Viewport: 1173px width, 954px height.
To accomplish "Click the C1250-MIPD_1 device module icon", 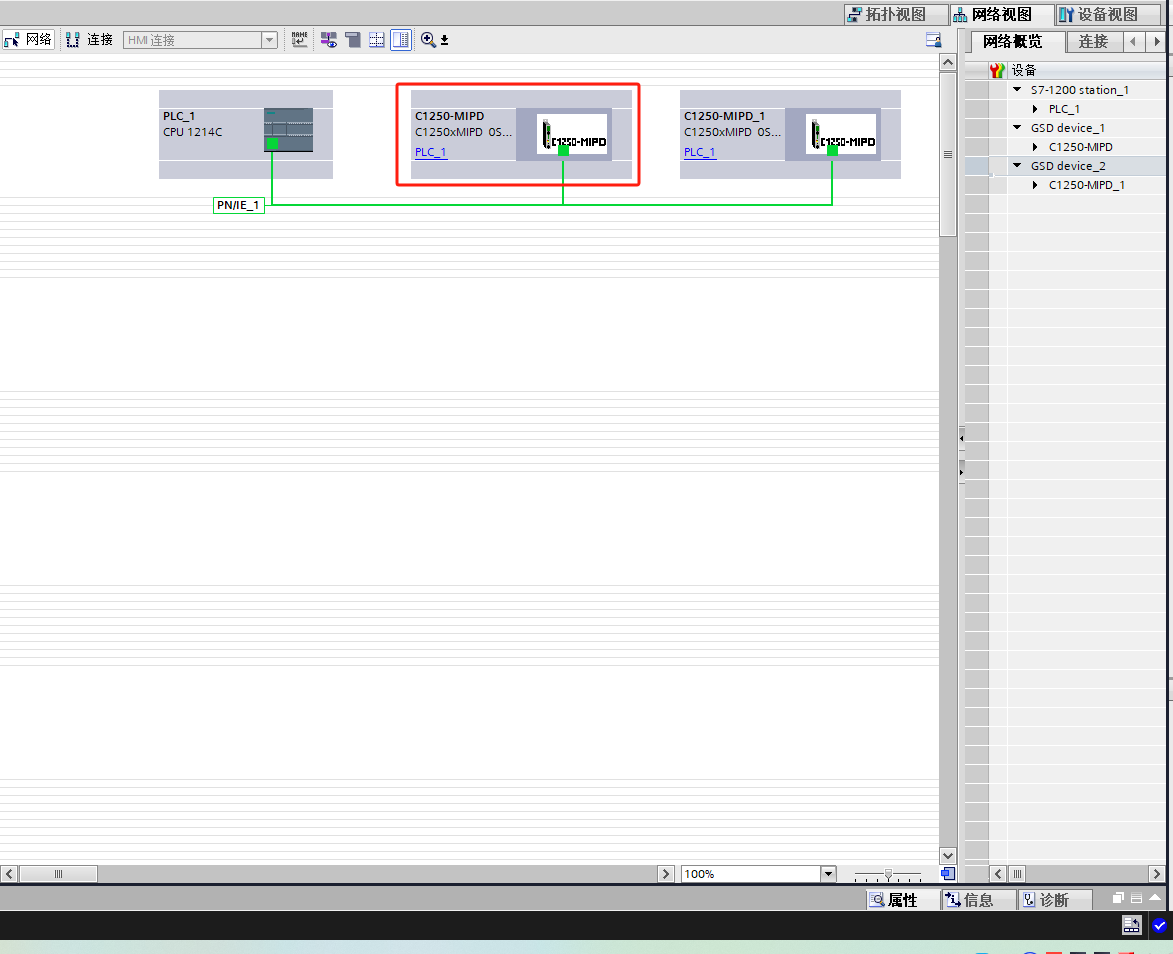I will click(840, 134).
